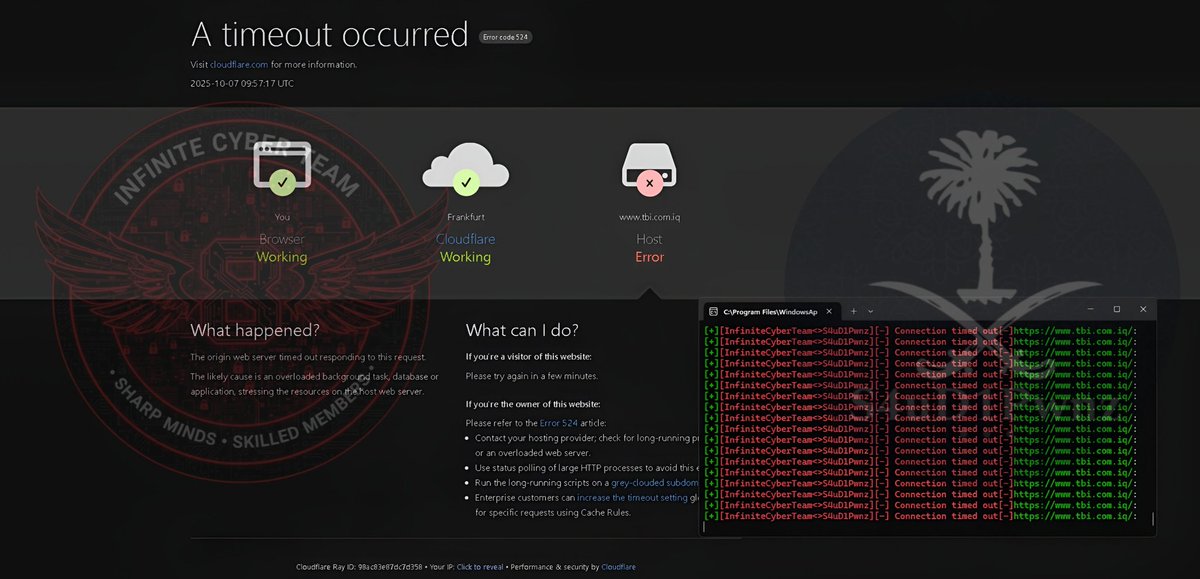Image resolution: width=1200 pixels, height=579 pixels.
Task: Open the Cloudflare link in the footer
Action: point(618,567)
